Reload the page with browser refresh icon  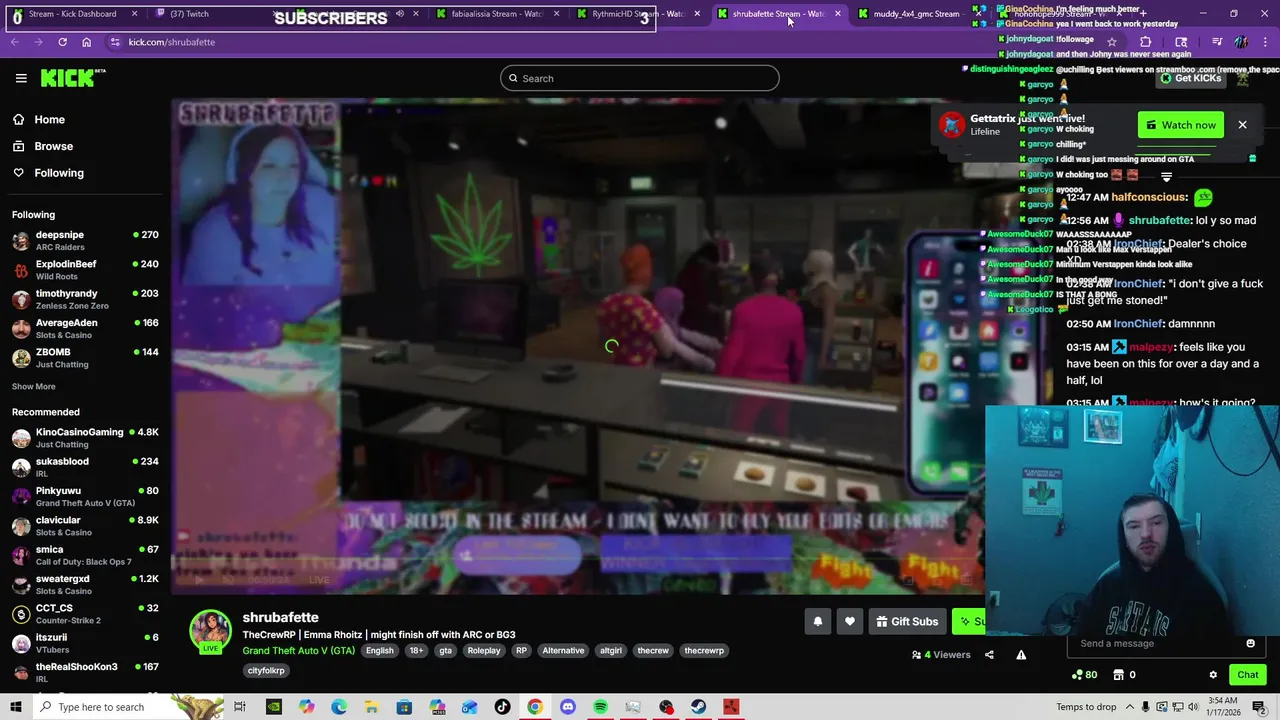coord(62,42)
